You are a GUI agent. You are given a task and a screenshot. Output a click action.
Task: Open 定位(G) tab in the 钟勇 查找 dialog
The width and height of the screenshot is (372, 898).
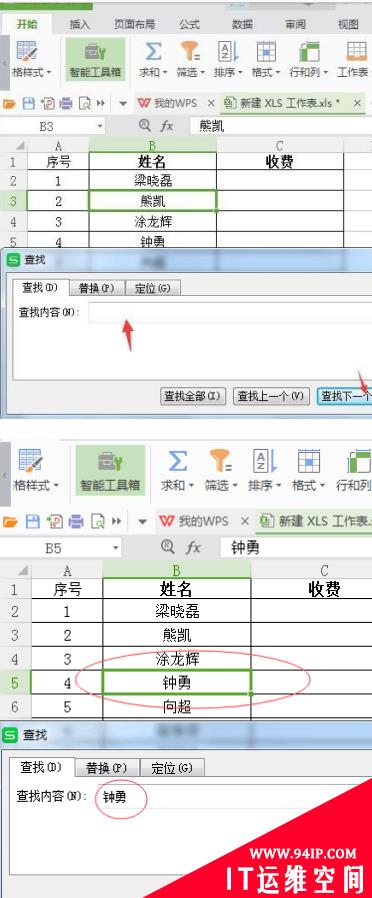172,767
